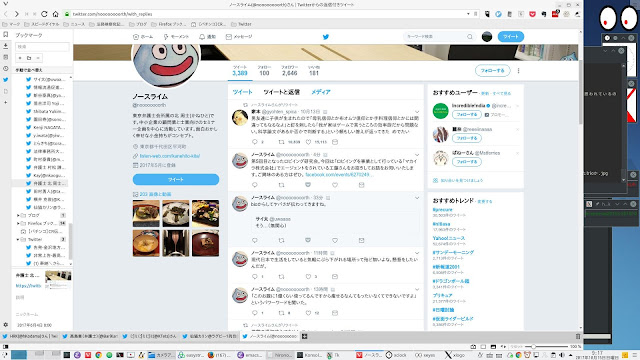Click the new folder icon in bookmarks panel
The height and width of the screenshot is (360, 640).
tap(29, 58)
